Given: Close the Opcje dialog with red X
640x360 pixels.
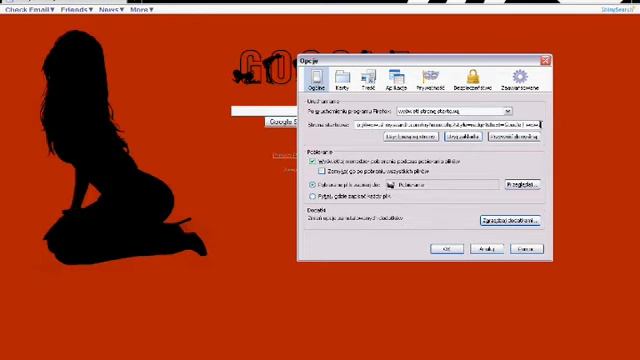Looking at the screenshot, I should coord(545,60).
